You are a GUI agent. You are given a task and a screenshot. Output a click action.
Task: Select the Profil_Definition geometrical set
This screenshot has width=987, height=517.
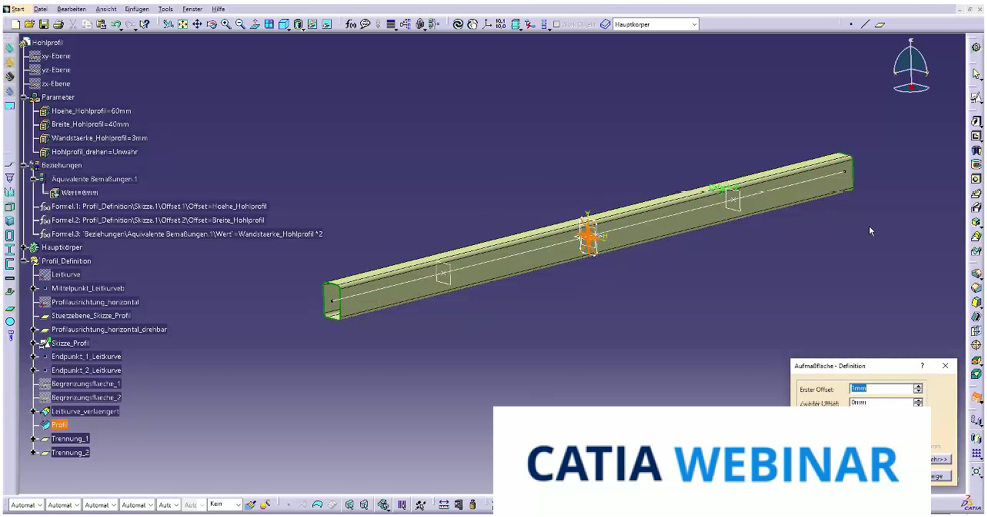(66, 261)
